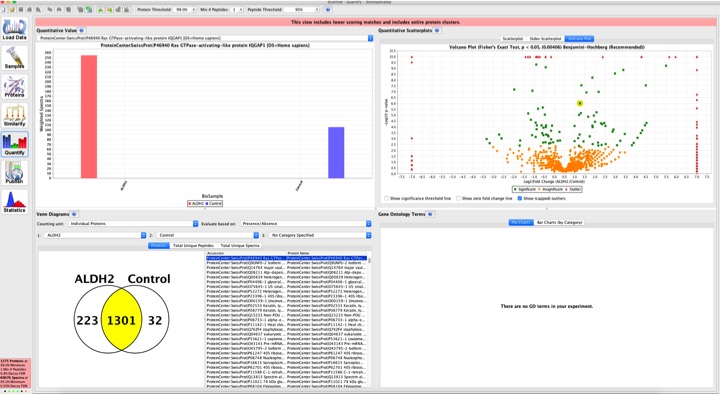
Task: Click the blue help icon after Peptide Threshold
Action: pos(328,9)
